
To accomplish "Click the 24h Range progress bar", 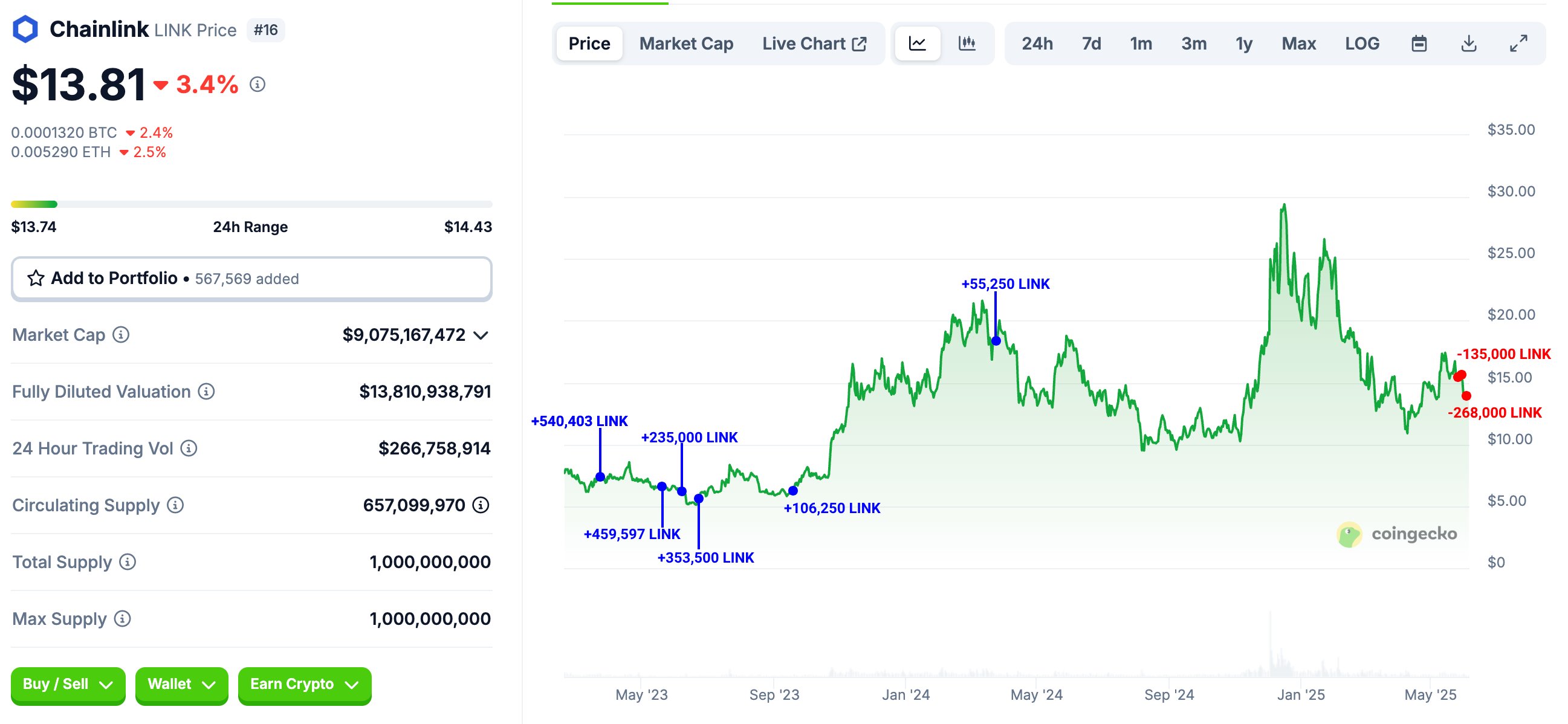I will (251, 204).
